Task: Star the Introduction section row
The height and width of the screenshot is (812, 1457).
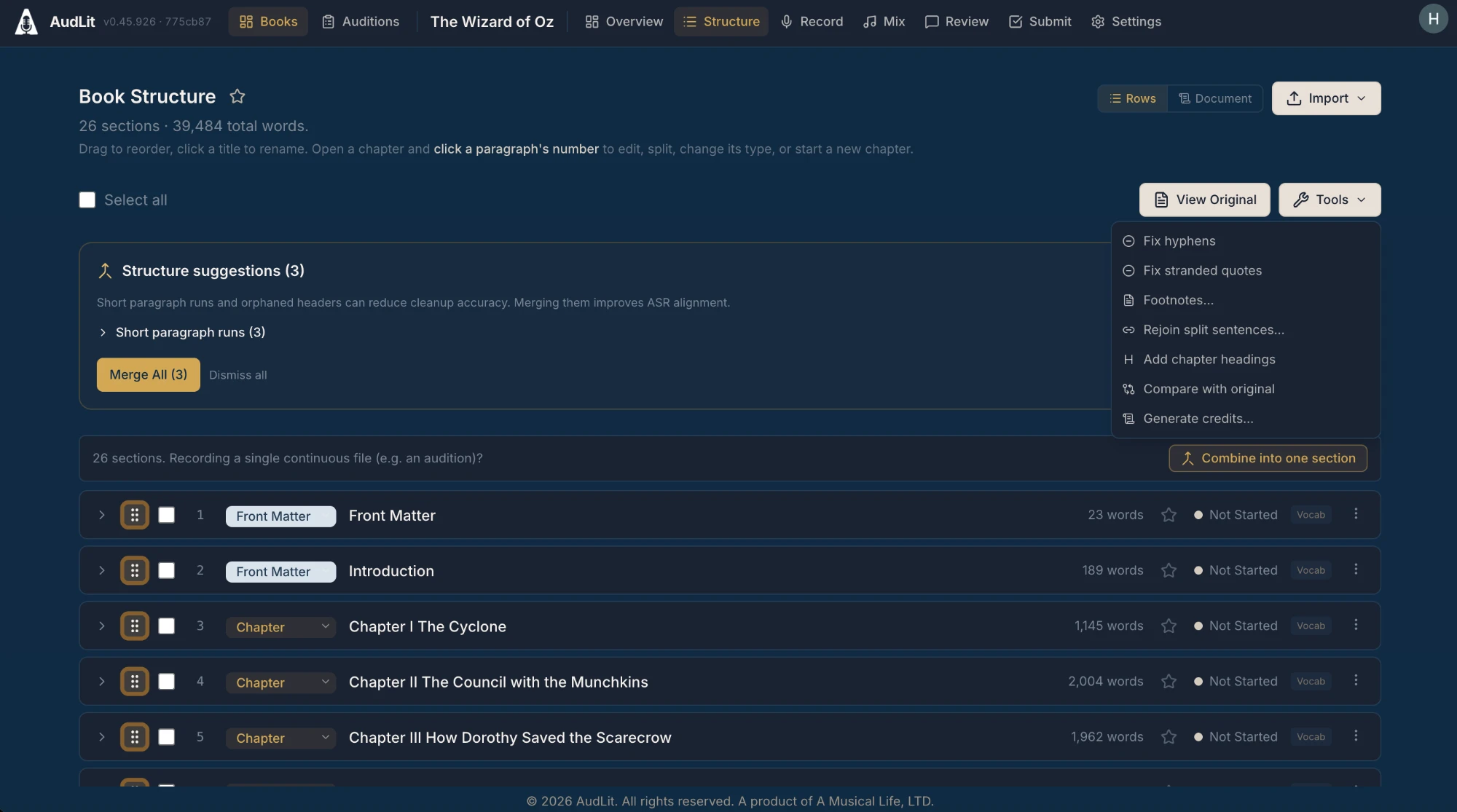Action: tap(1169, 570)
